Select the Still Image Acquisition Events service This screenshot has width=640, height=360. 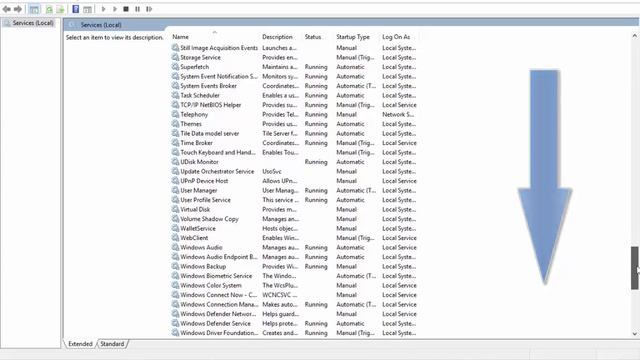coord(219,48)
